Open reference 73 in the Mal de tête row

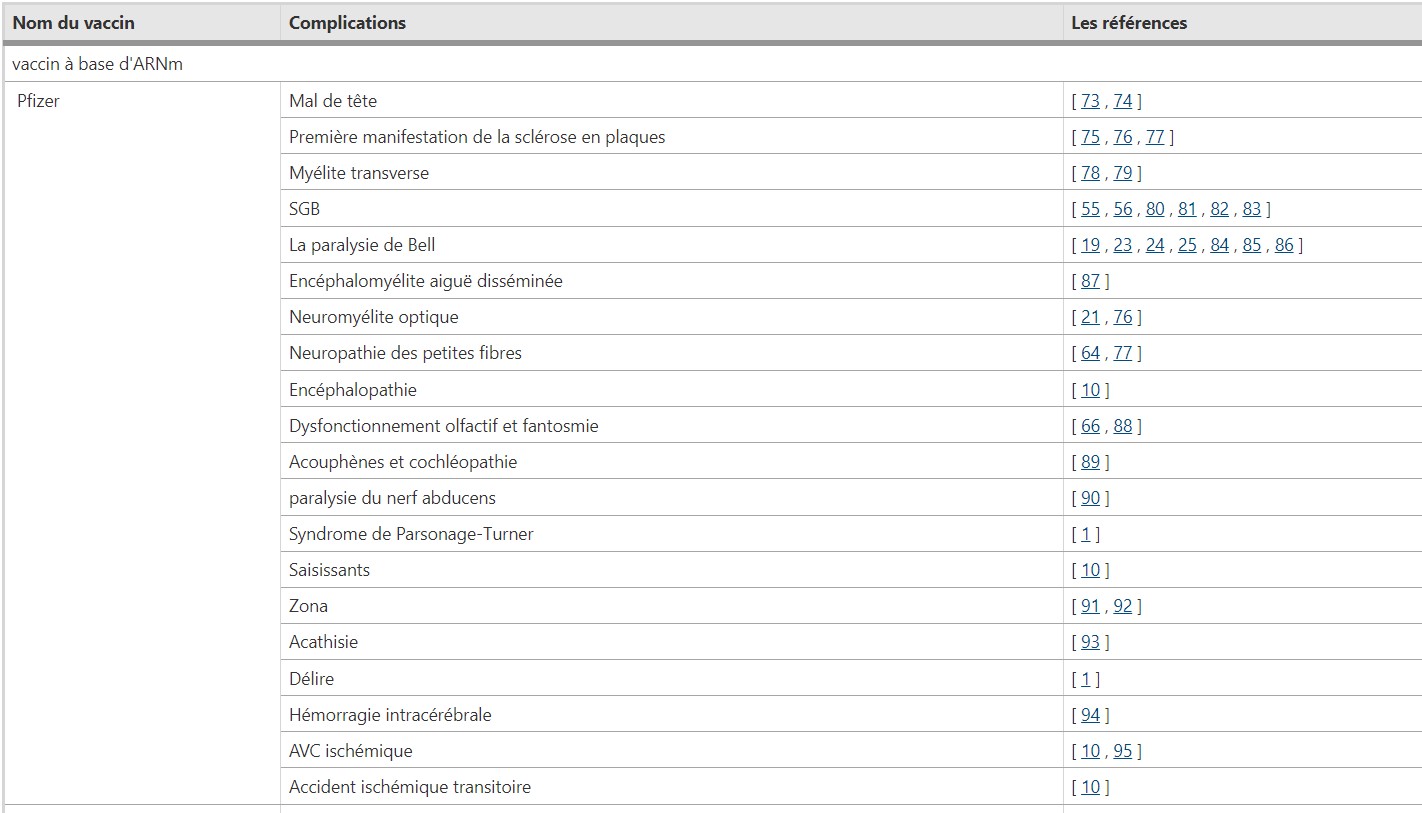click(1090, 101)
